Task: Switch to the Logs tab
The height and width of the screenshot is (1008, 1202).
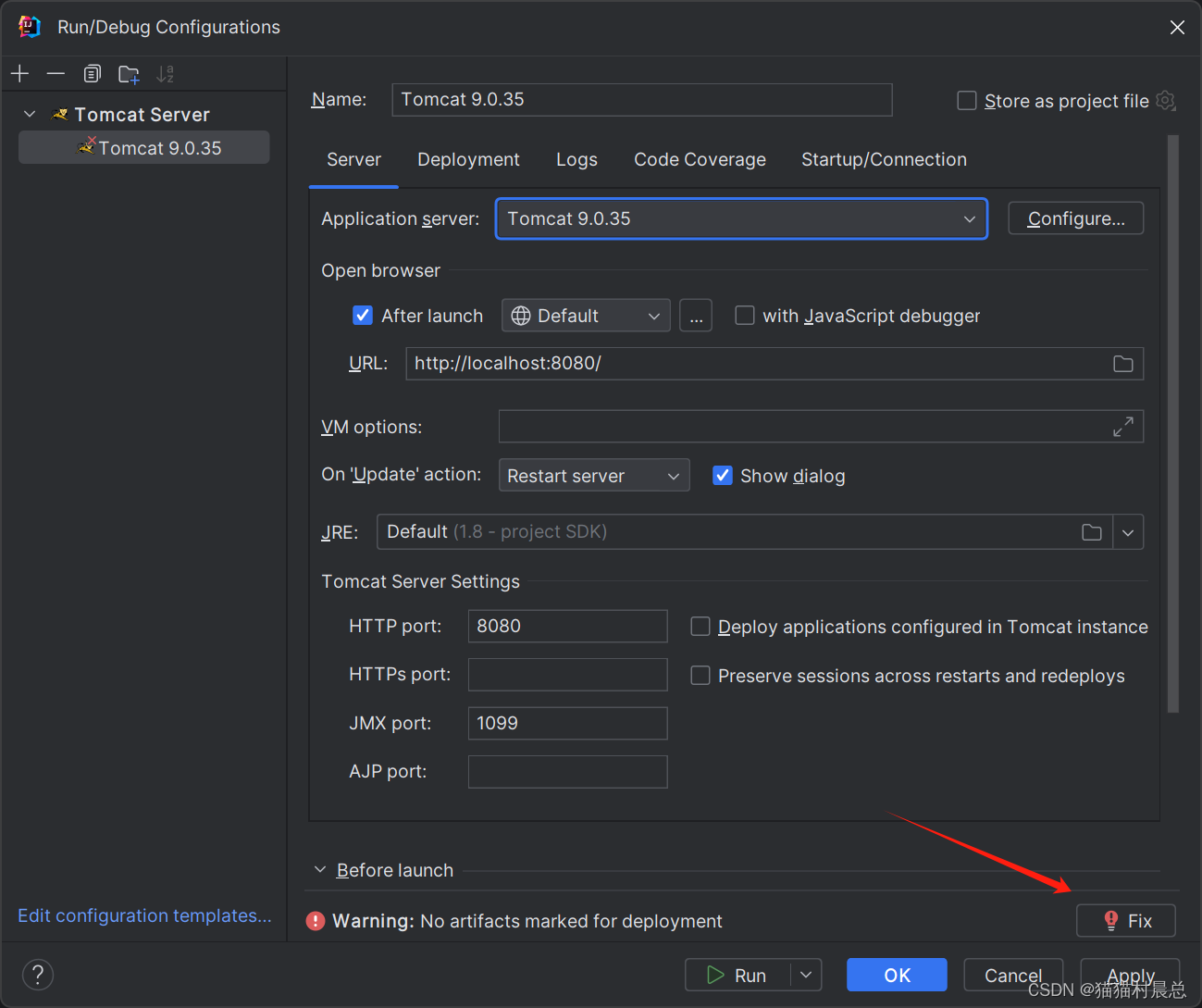Action: point(576,160)
